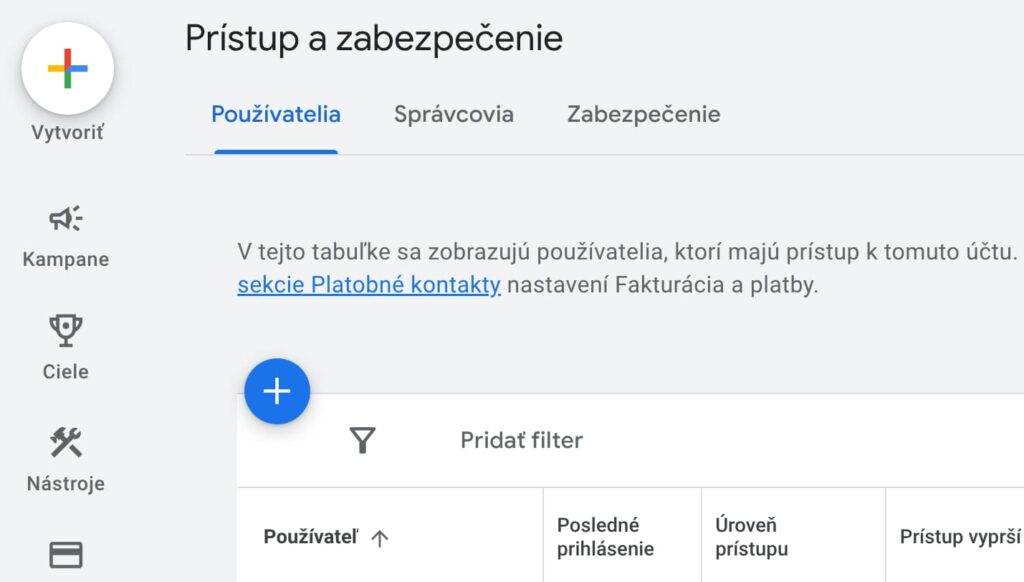The width and height of the screenshot is (1024, 582).
Task: Switch to the Správcovia tab
Action: tap(454, 114)
